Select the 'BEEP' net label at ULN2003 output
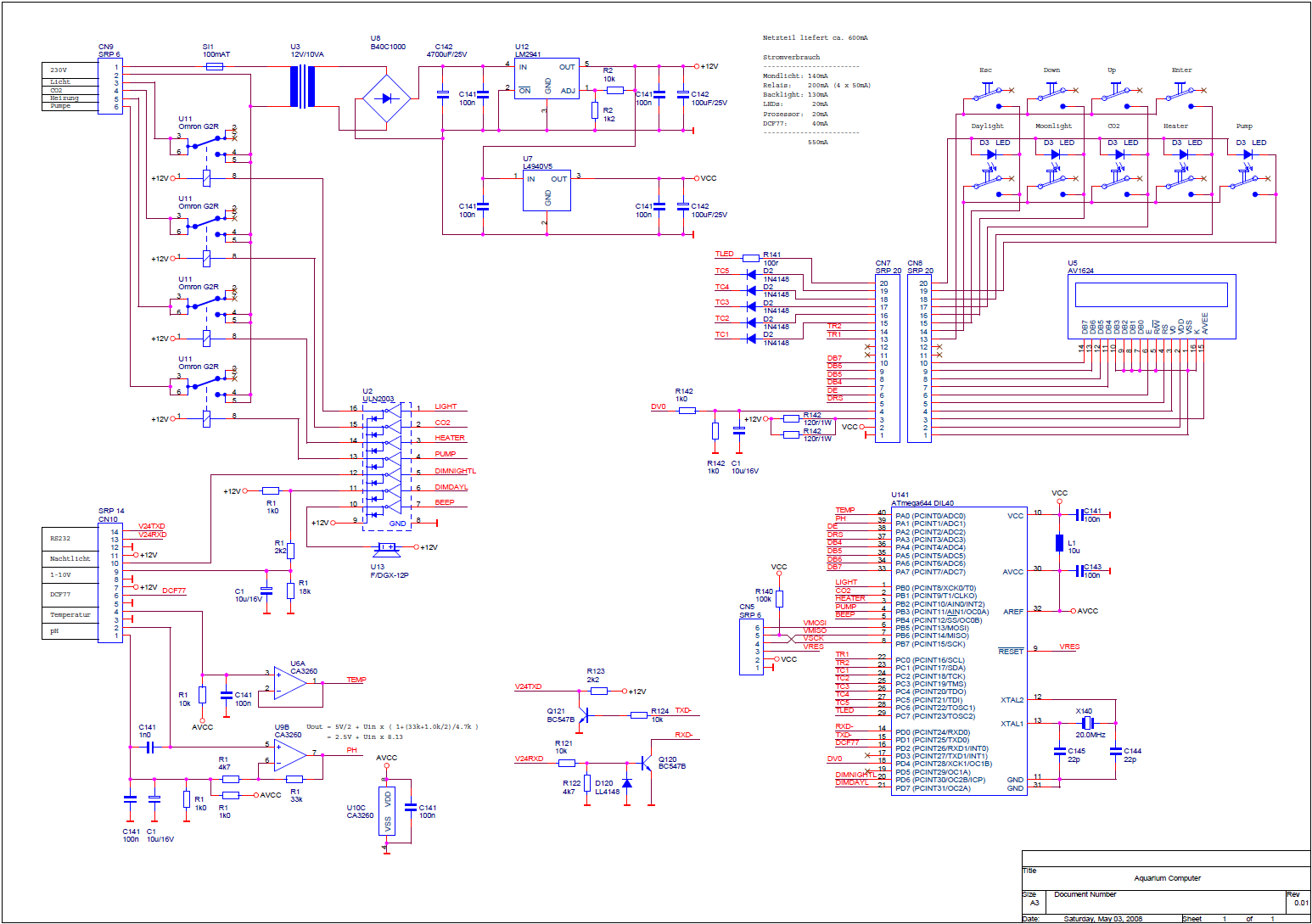 click(x=445, y=502)
